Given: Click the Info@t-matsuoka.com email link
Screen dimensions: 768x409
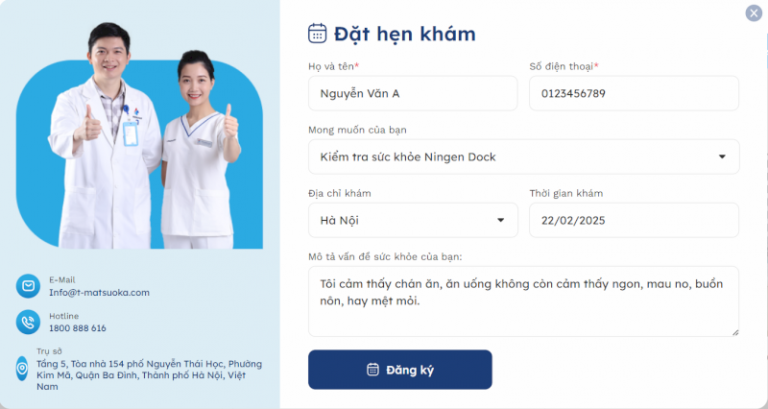Looking at the screenshot, I should 99,292.
